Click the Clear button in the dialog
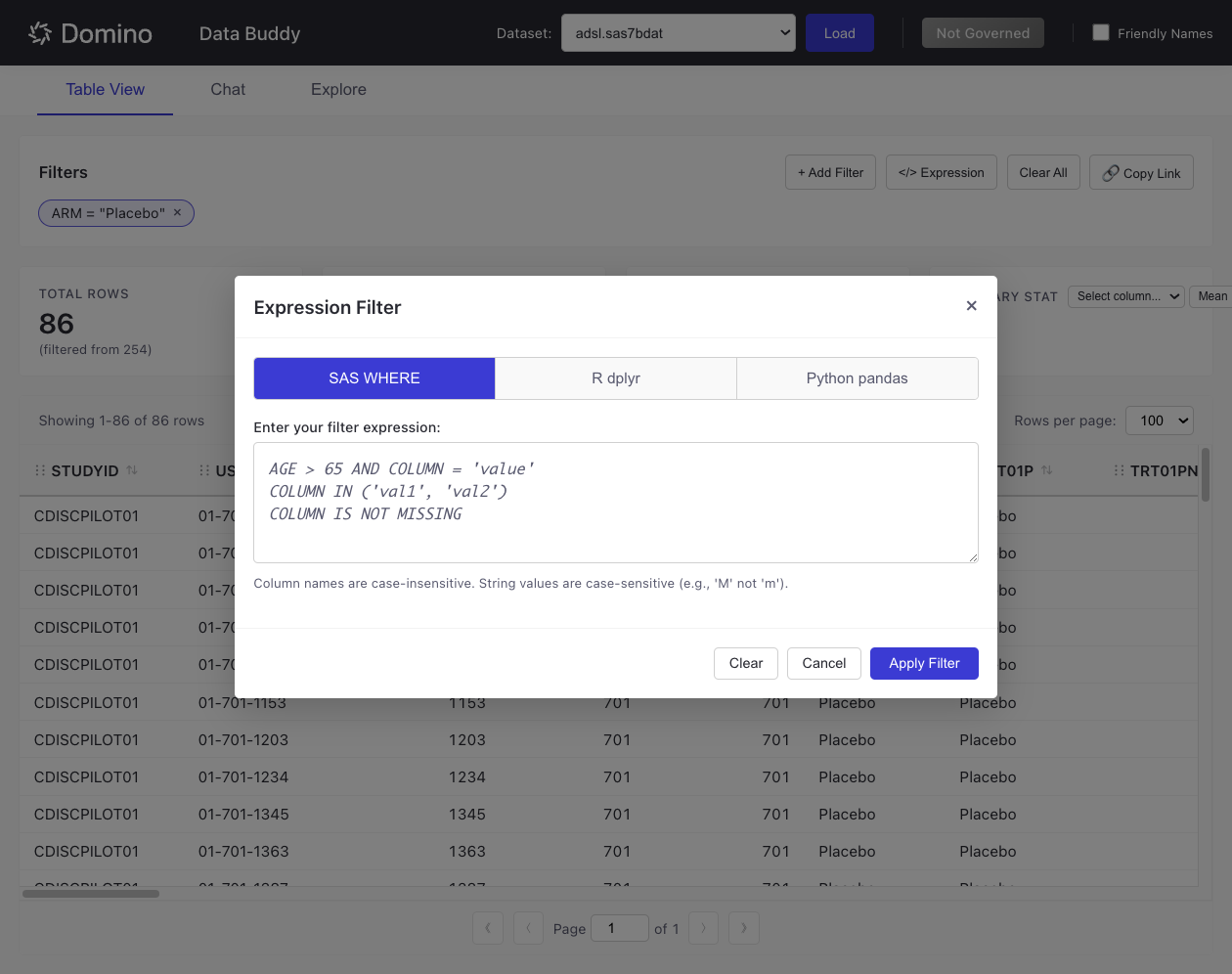This screenshot has width=1232, height=974. 745,663
